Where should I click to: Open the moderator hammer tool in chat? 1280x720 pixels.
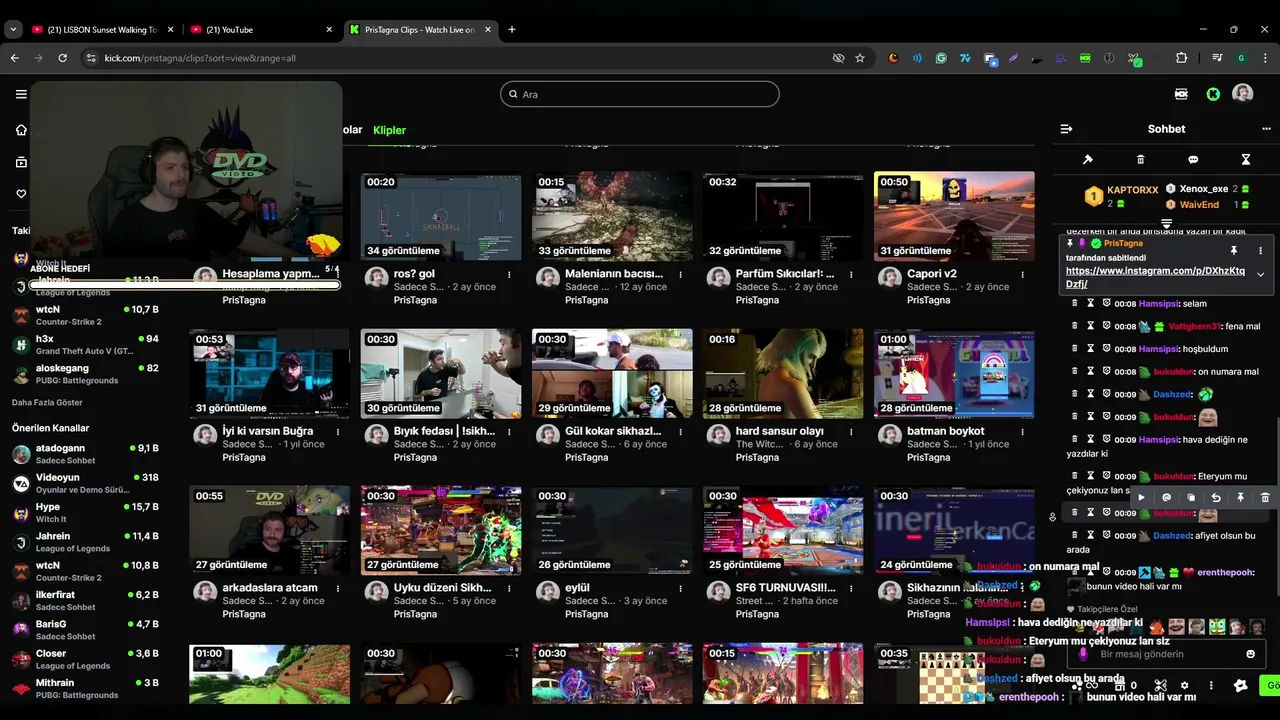coord(1088,160)
